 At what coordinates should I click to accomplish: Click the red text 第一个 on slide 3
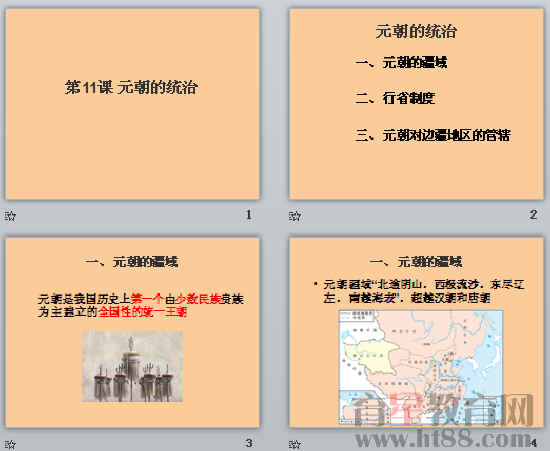pos(147,299)
